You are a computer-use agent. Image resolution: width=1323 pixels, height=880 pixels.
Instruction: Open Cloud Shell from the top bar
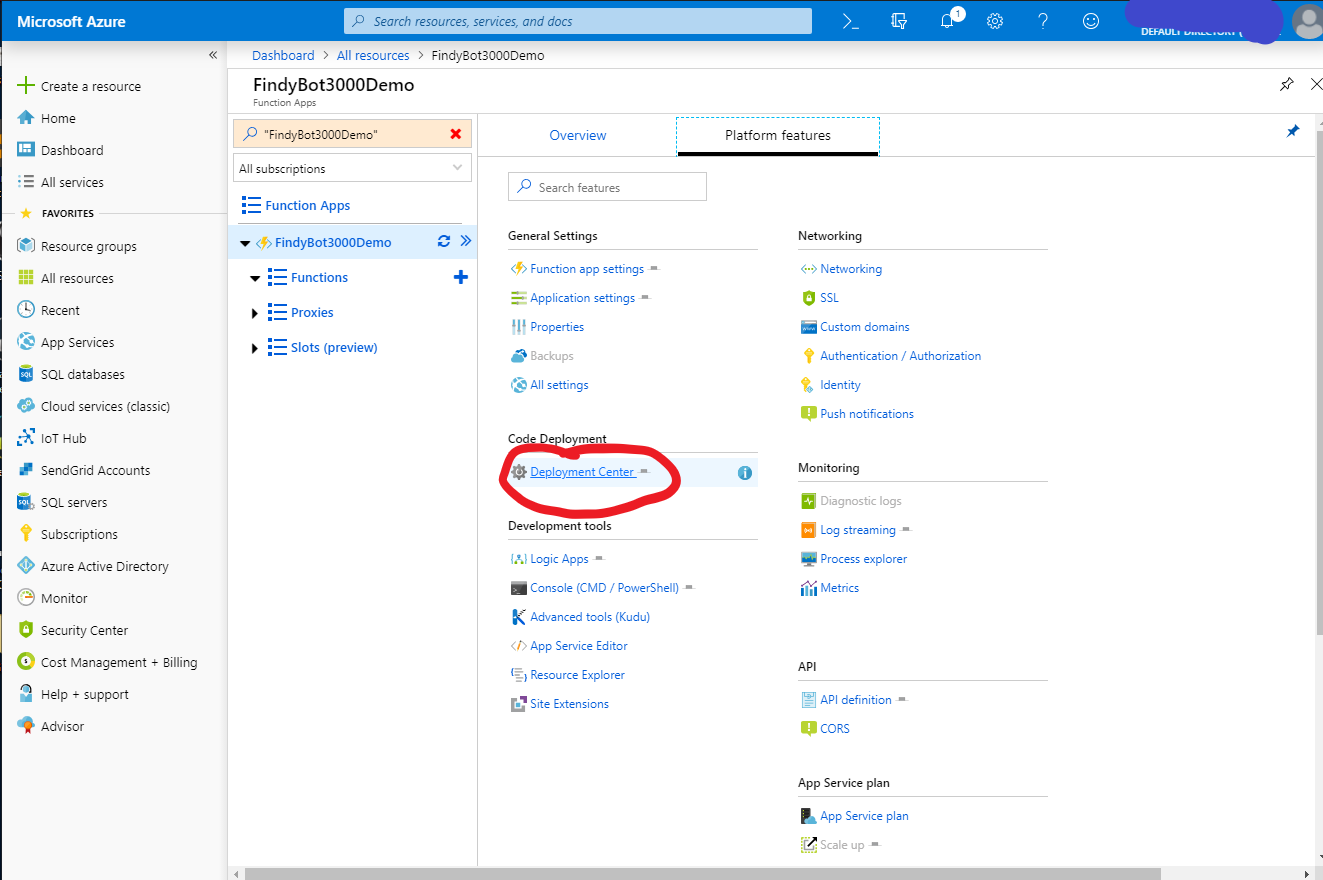(850, 21)
